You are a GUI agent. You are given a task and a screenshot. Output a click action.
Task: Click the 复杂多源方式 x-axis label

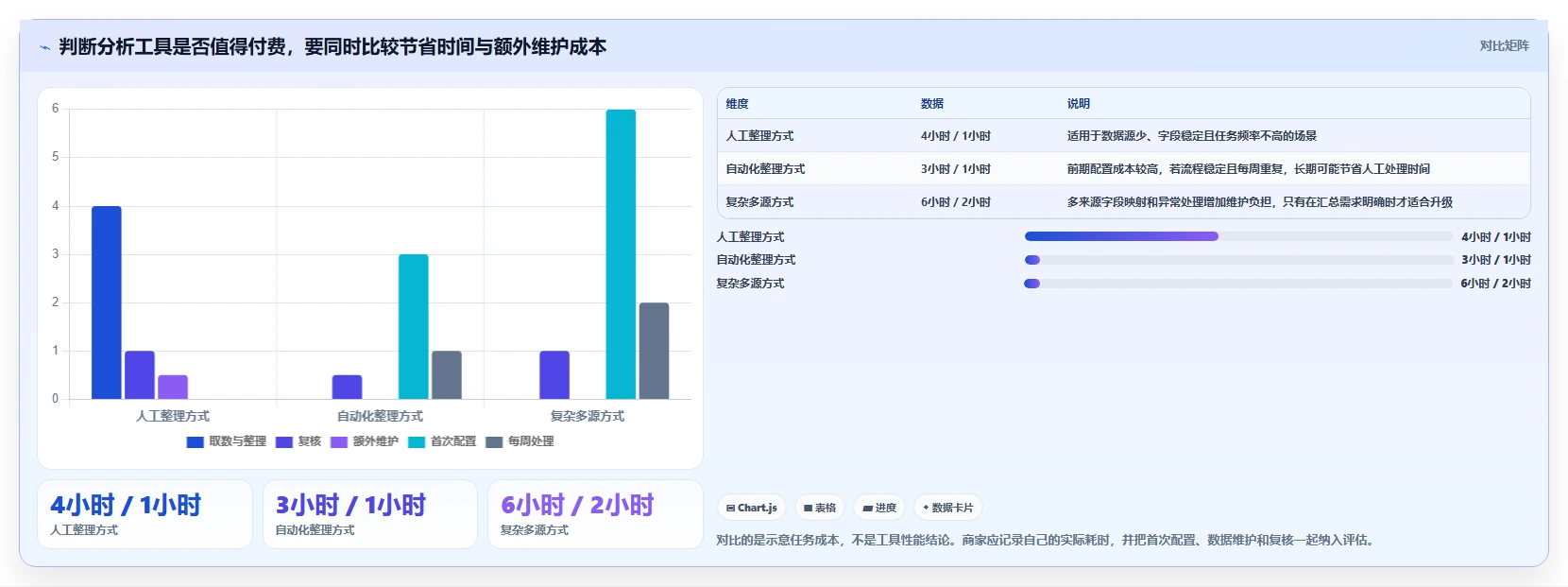pos(588,416)
